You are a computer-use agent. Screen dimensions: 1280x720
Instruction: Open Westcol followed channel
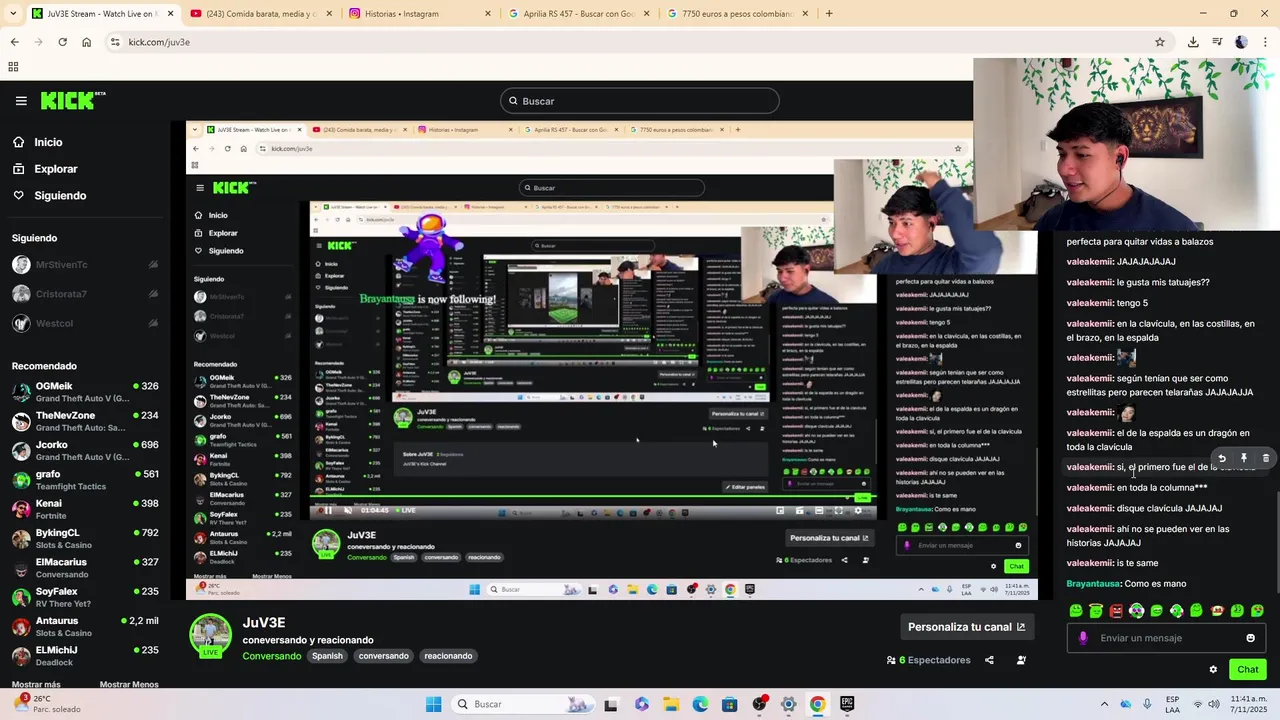coord(85,324)
